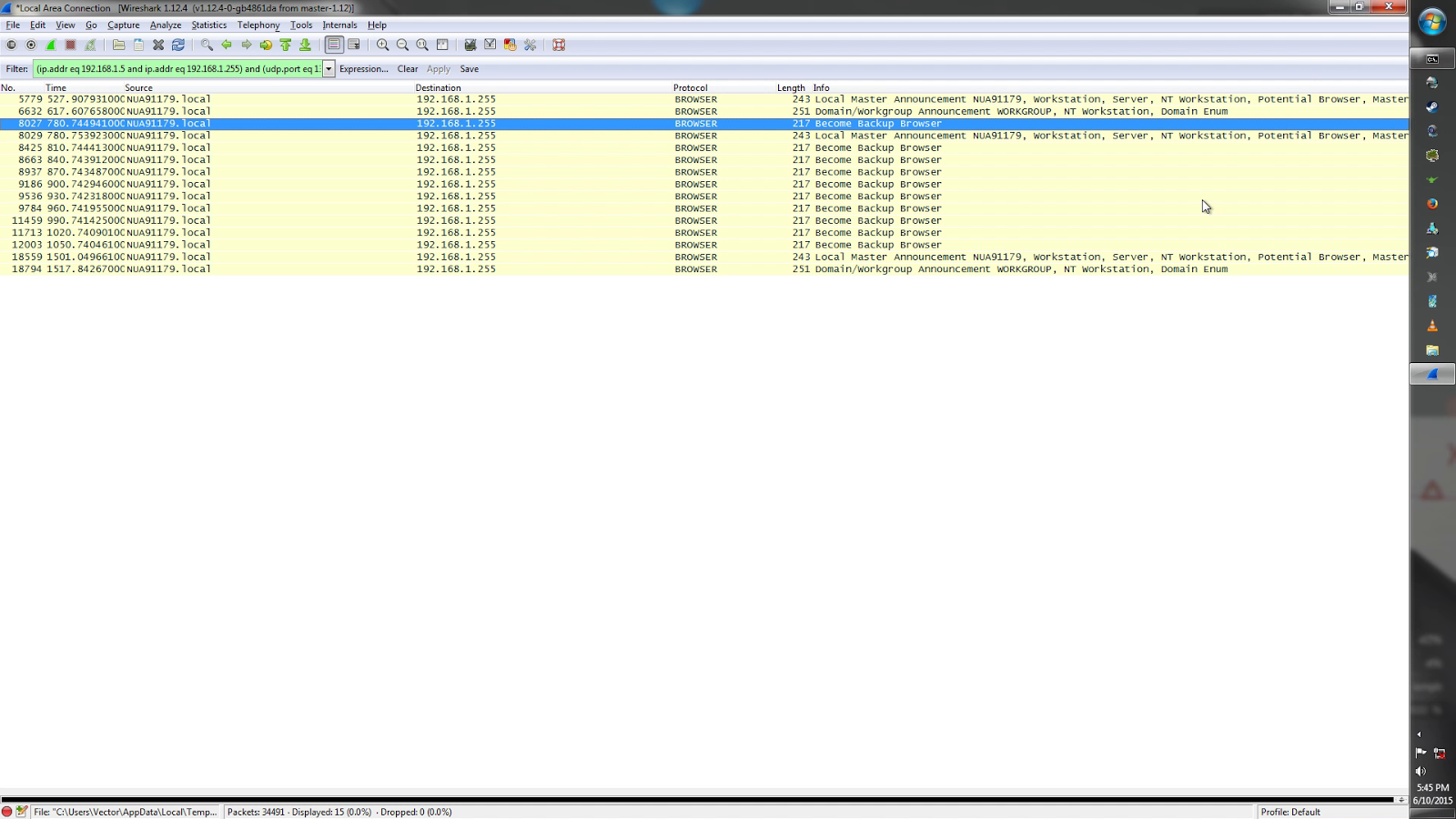Click the volume speaker tray icon
The width and height of the screenshot is (1456, 819).
pos(1421,771)
